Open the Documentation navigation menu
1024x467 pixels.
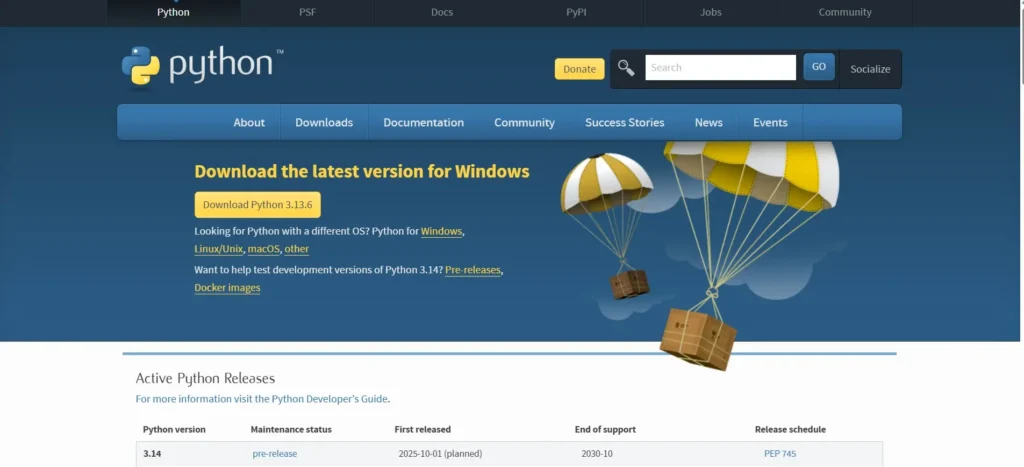coord(424,122)
